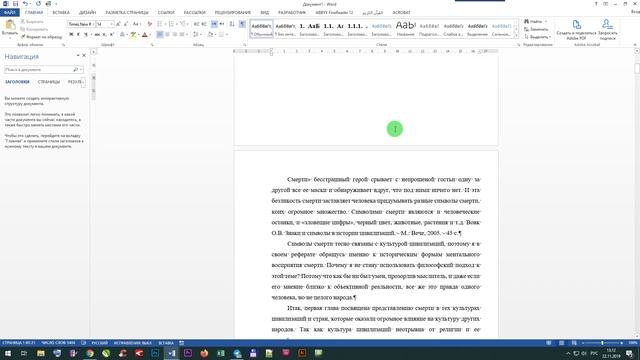Switch to the Review (Рецензирование) ribbon tab
Screen dimensions: 640x360
(x=233, y=13)
